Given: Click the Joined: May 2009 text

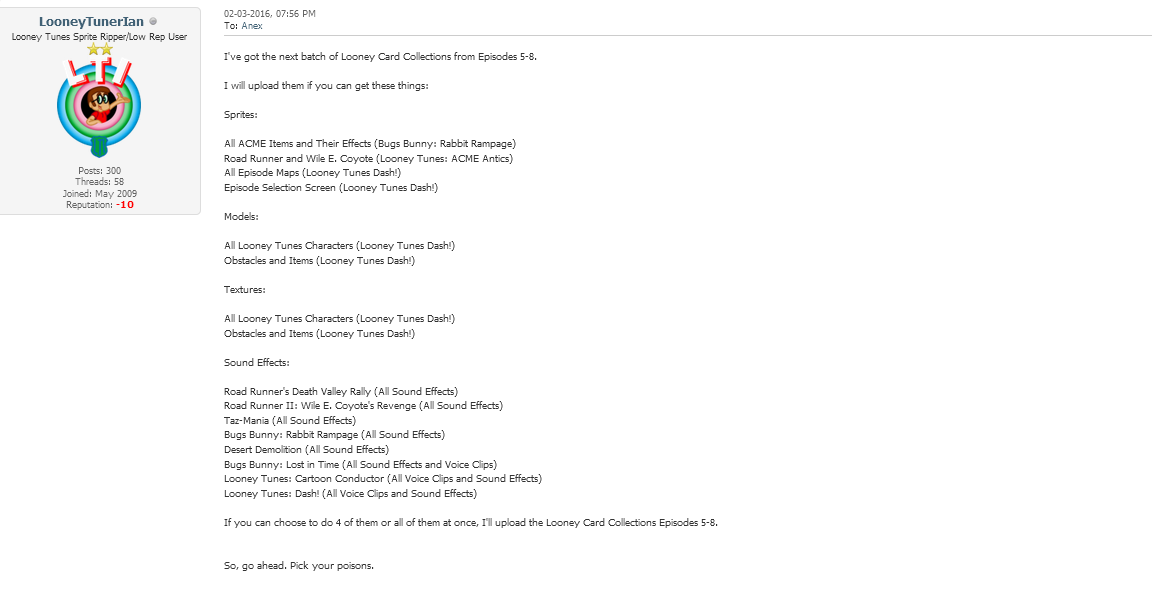Looking at the screenshot, I should pyautogui.click(x=100, y=193).
